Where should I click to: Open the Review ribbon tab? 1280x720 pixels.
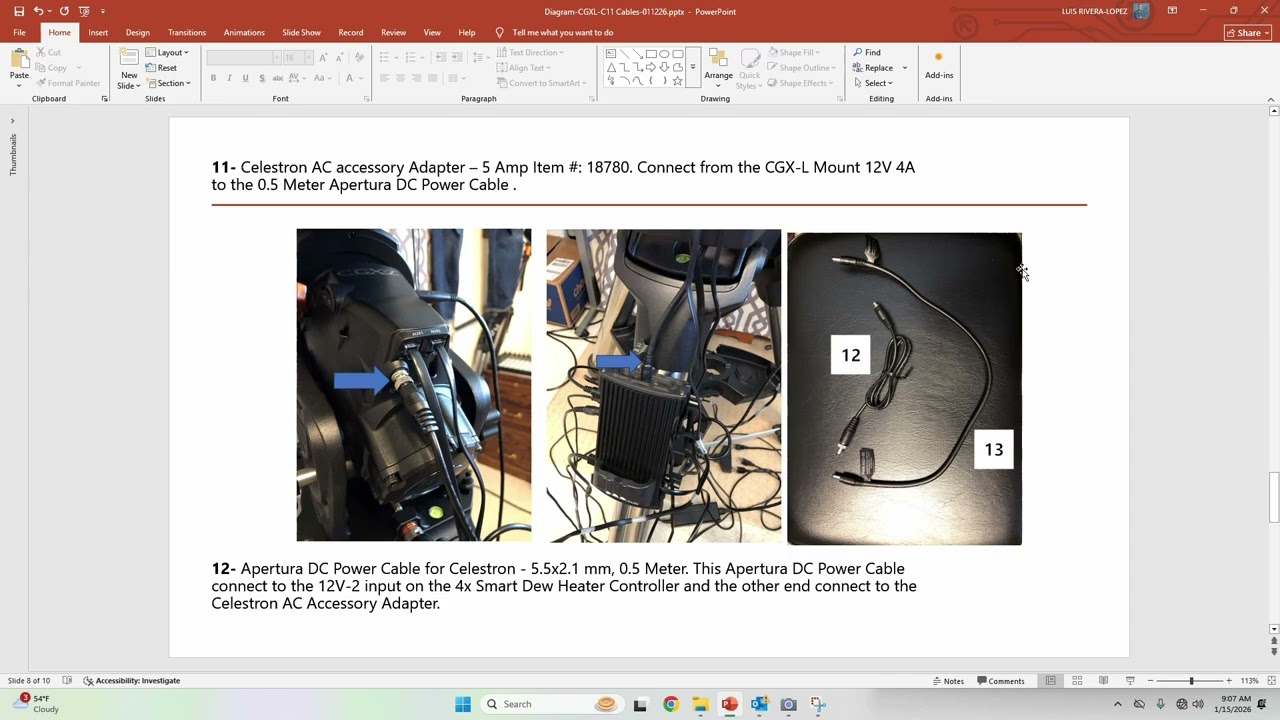point(394,32)
